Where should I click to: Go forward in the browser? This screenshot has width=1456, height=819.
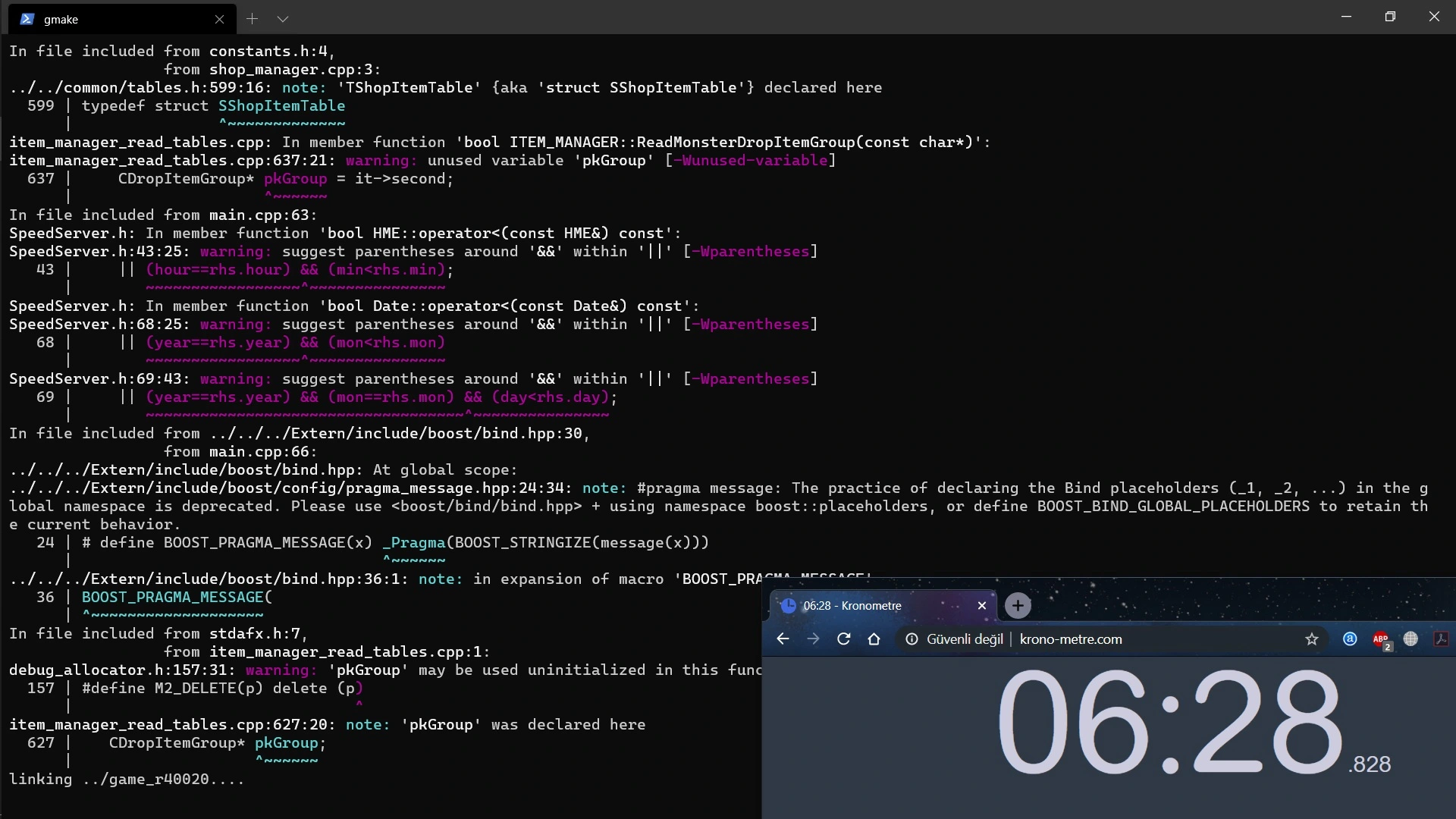pyautogui.click(x=813, y=639)
